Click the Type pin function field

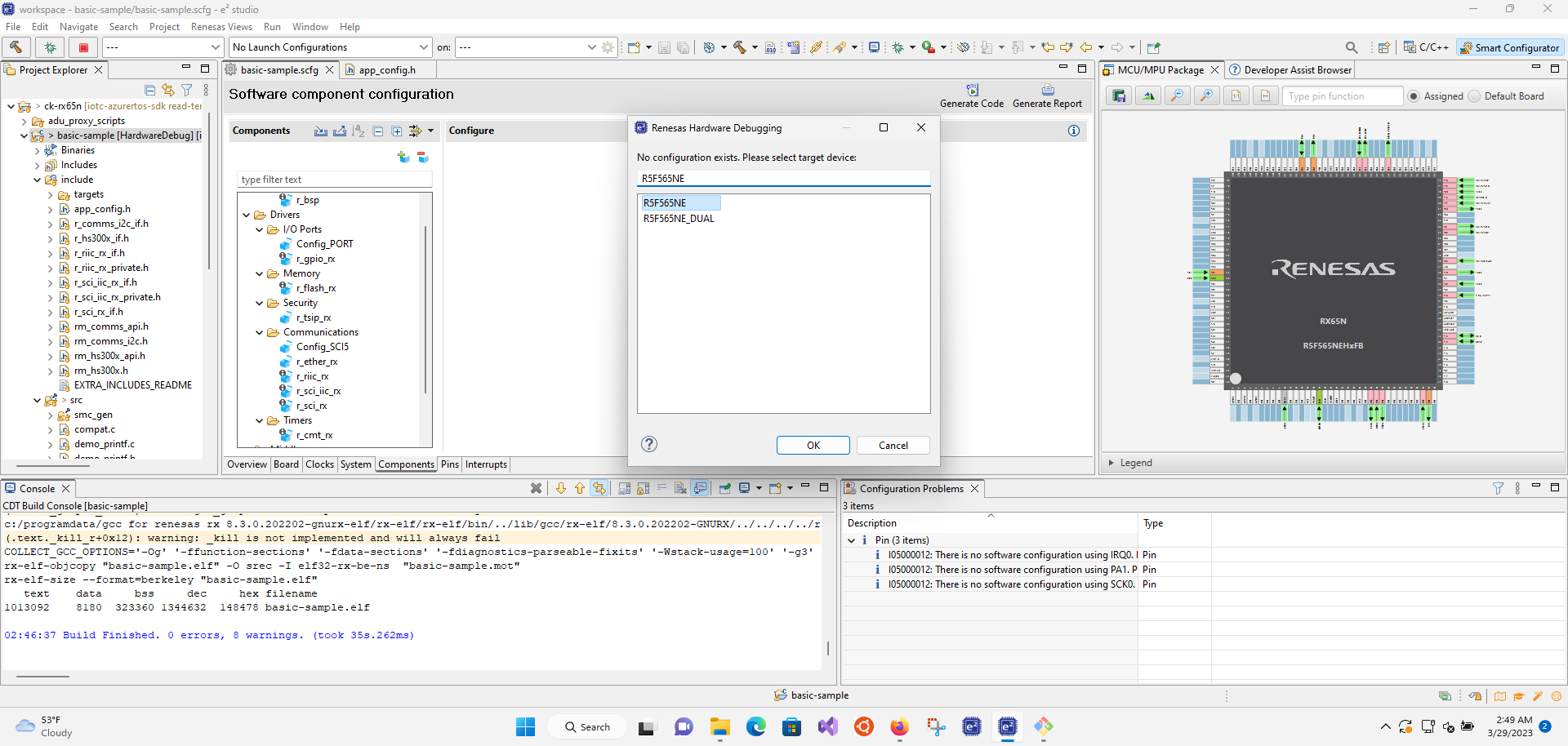[x=1343, y=96]
